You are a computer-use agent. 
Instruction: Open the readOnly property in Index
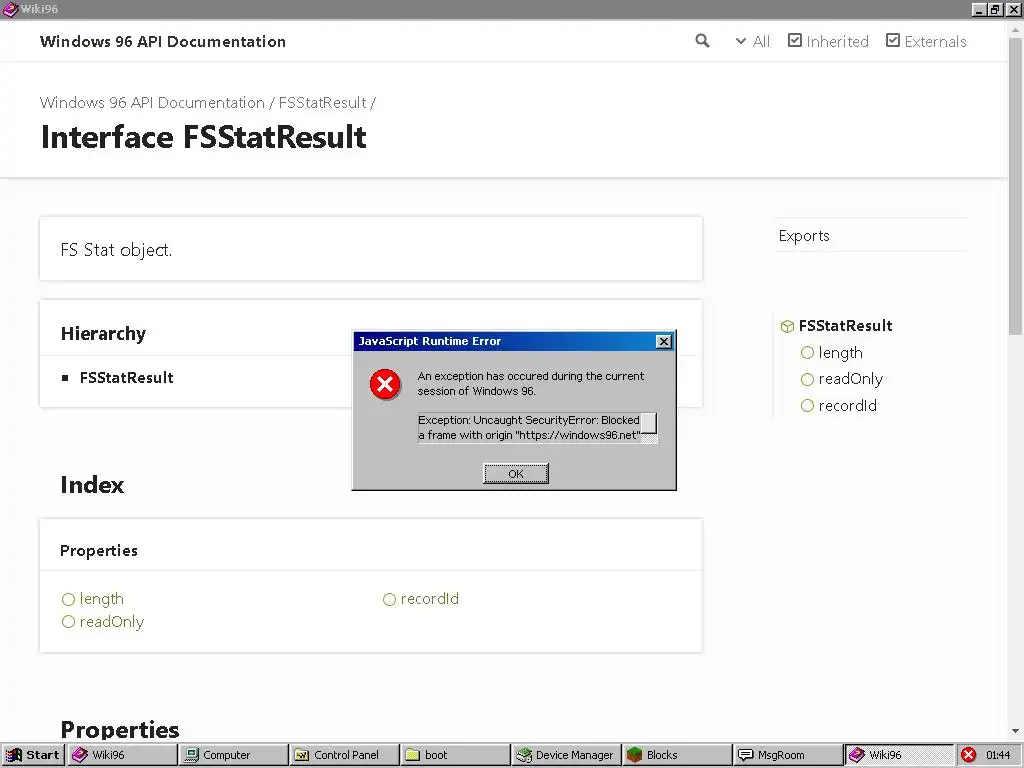[112, 622]
